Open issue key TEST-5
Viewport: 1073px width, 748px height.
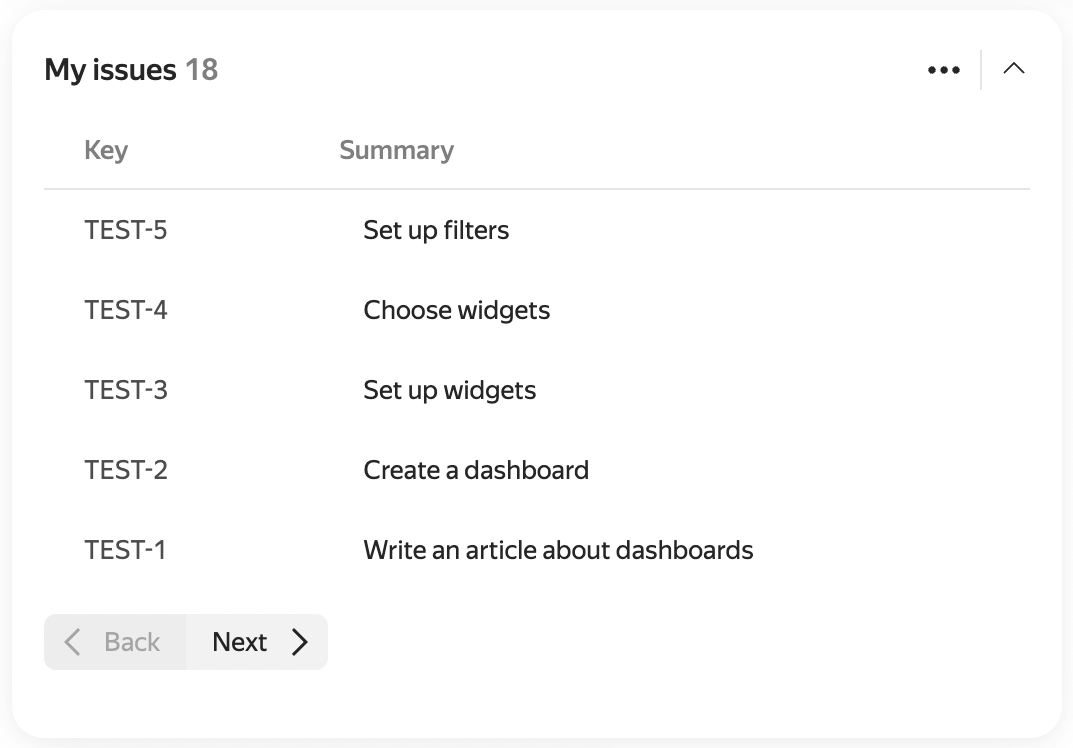(126, 231)
